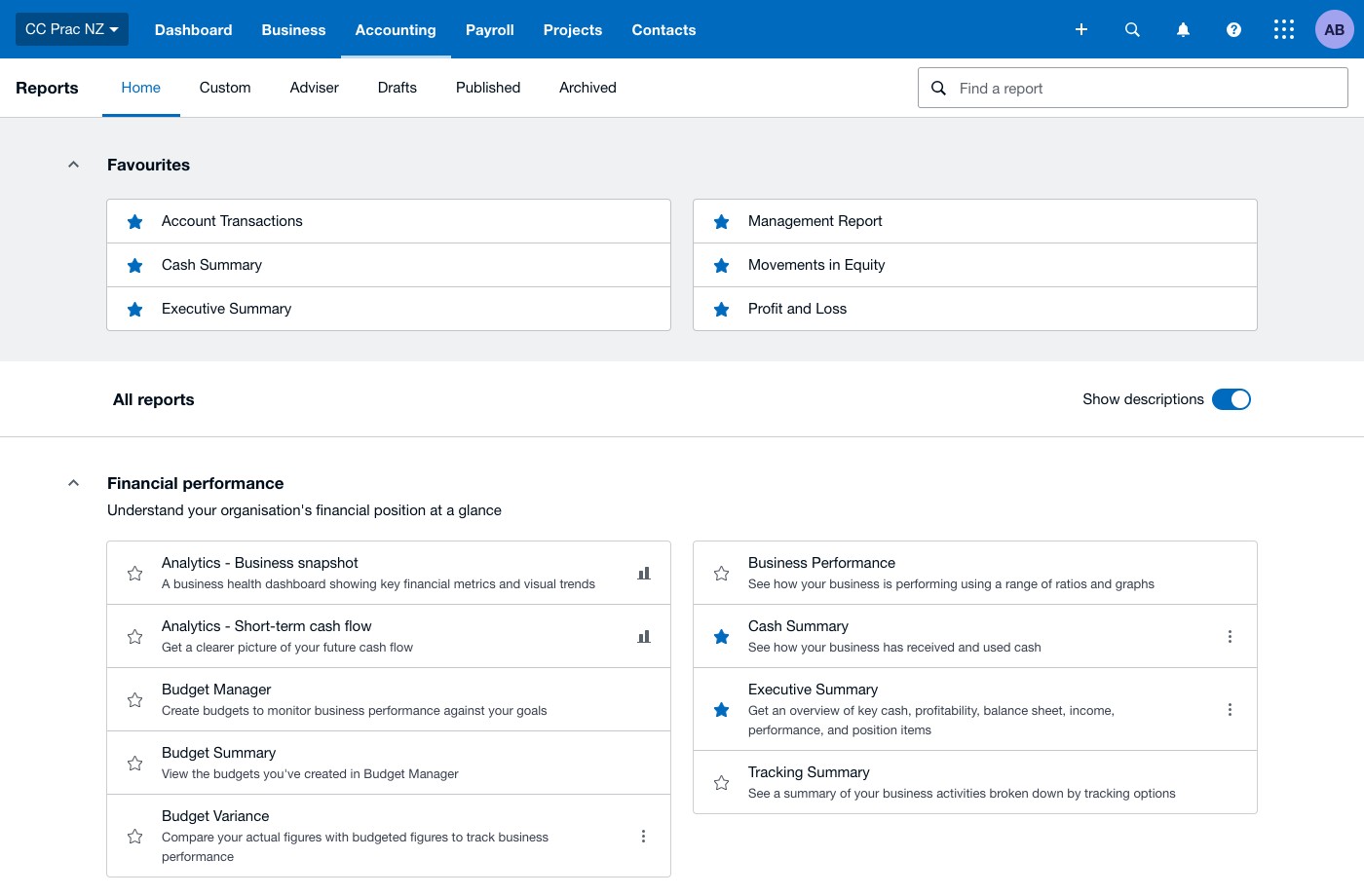Collapse the Favourites section
This screenshot has width=1364, height=896.
(73, 165)
